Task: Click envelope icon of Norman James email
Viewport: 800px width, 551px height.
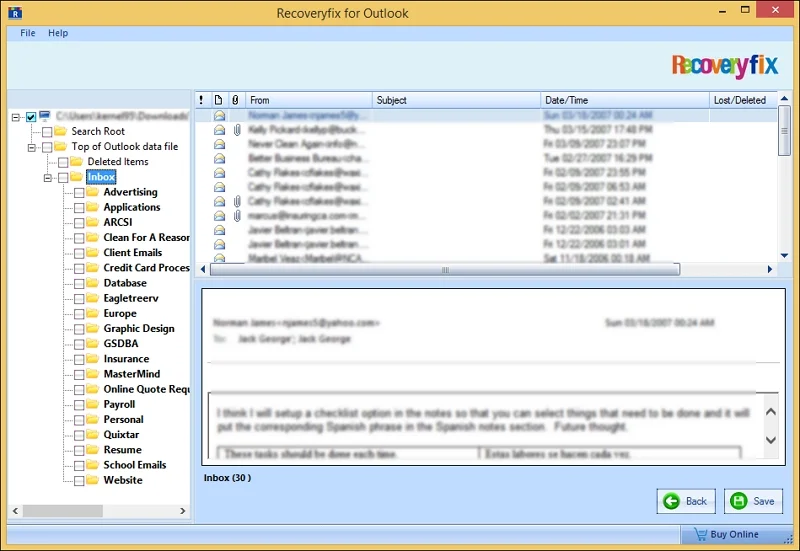Action: click(x=219, y=115)
